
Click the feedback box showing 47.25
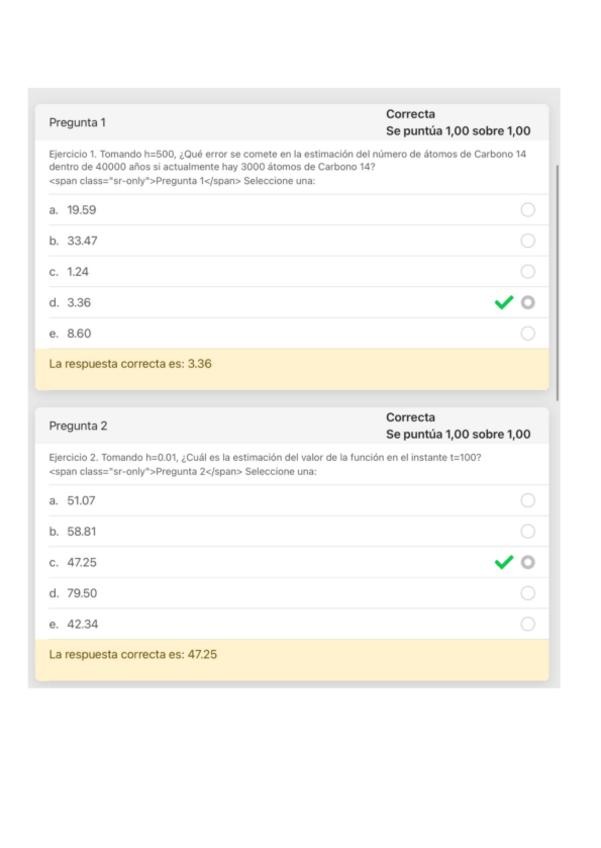[291, 655]
